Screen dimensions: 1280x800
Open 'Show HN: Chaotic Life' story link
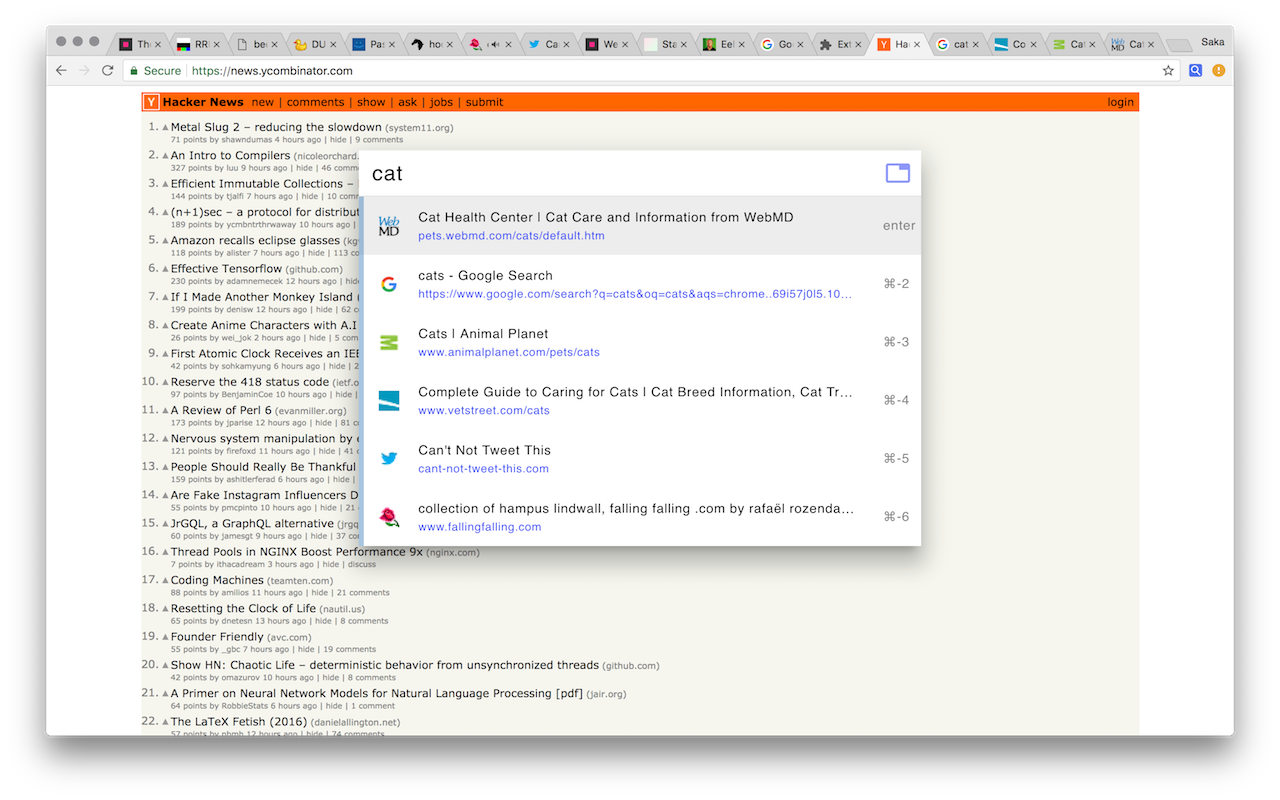pyautogui.click(x=385, y=665)
